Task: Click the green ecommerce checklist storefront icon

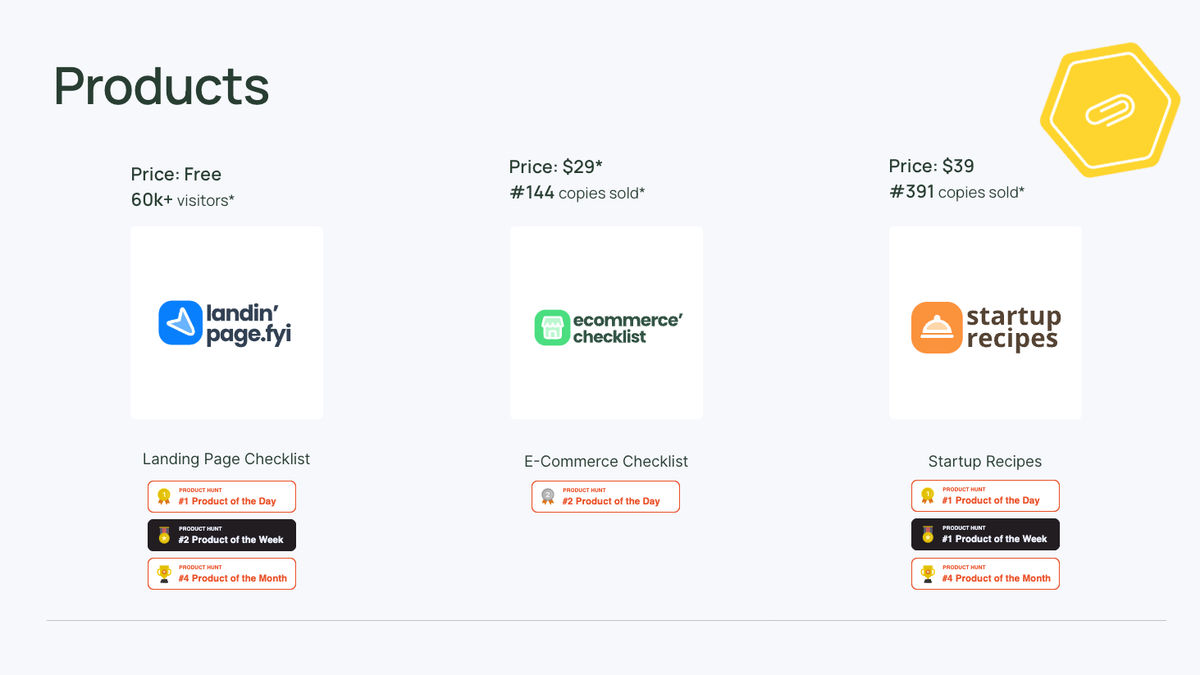Action: [x=551, y=328]
